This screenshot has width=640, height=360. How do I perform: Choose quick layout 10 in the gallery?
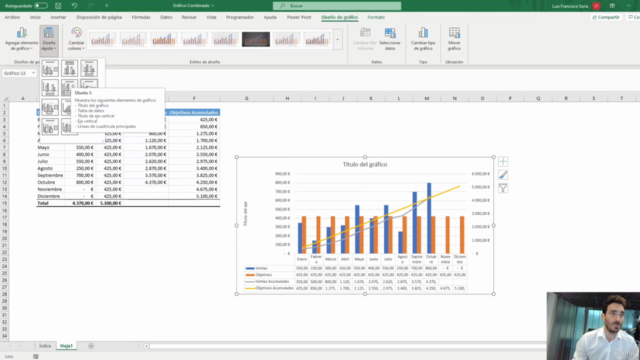(x=50, y=127)
